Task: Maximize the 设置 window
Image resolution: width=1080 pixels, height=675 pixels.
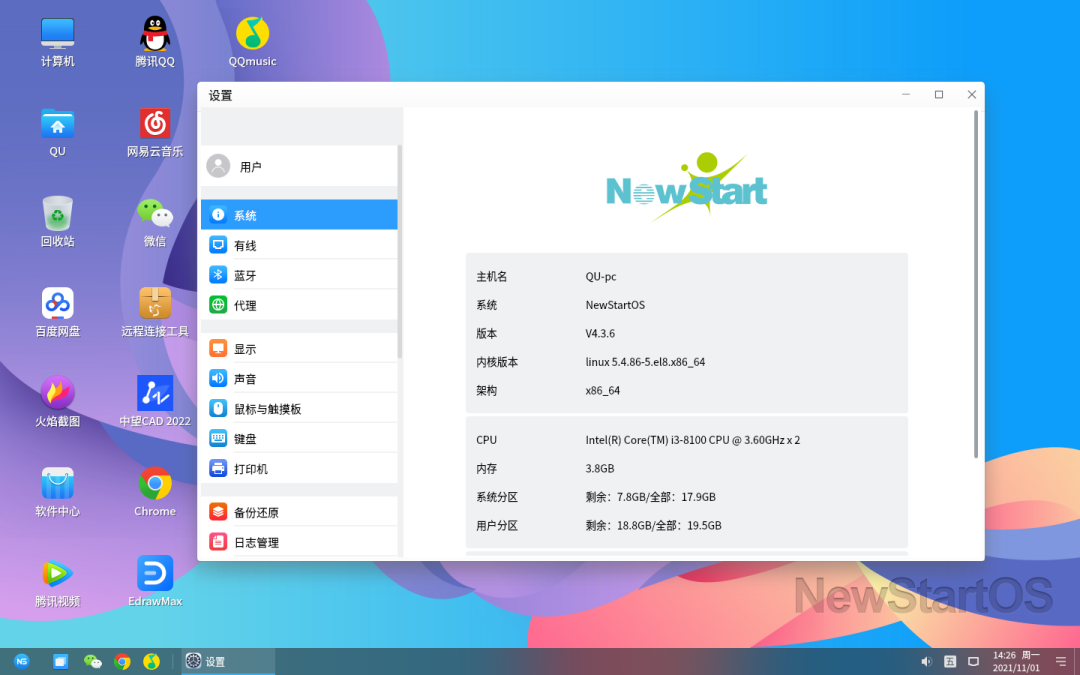Action: pyautogui.click(x=939, y=94)
